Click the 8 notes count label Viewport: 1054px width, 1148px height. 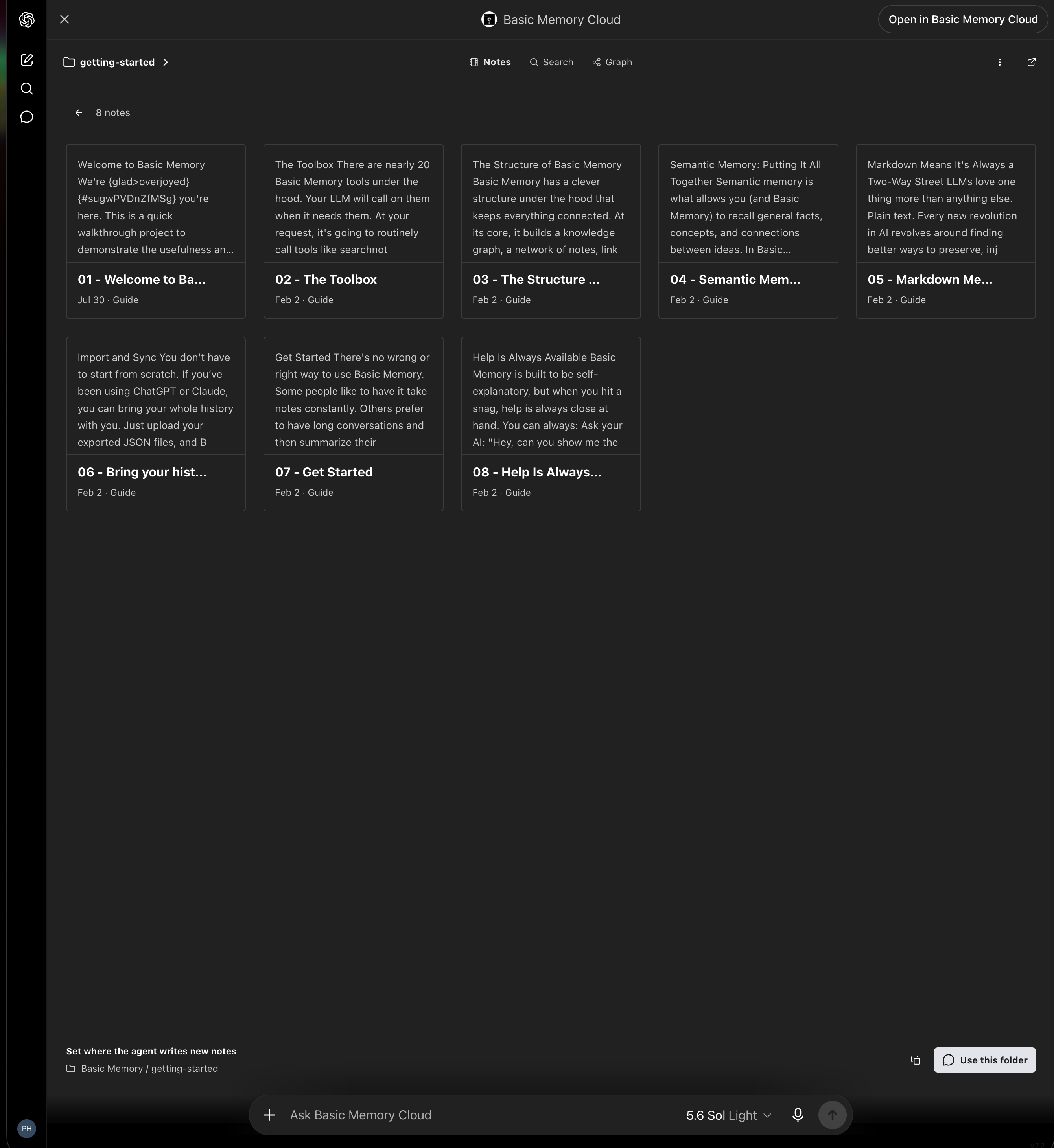tap(113, 113)
